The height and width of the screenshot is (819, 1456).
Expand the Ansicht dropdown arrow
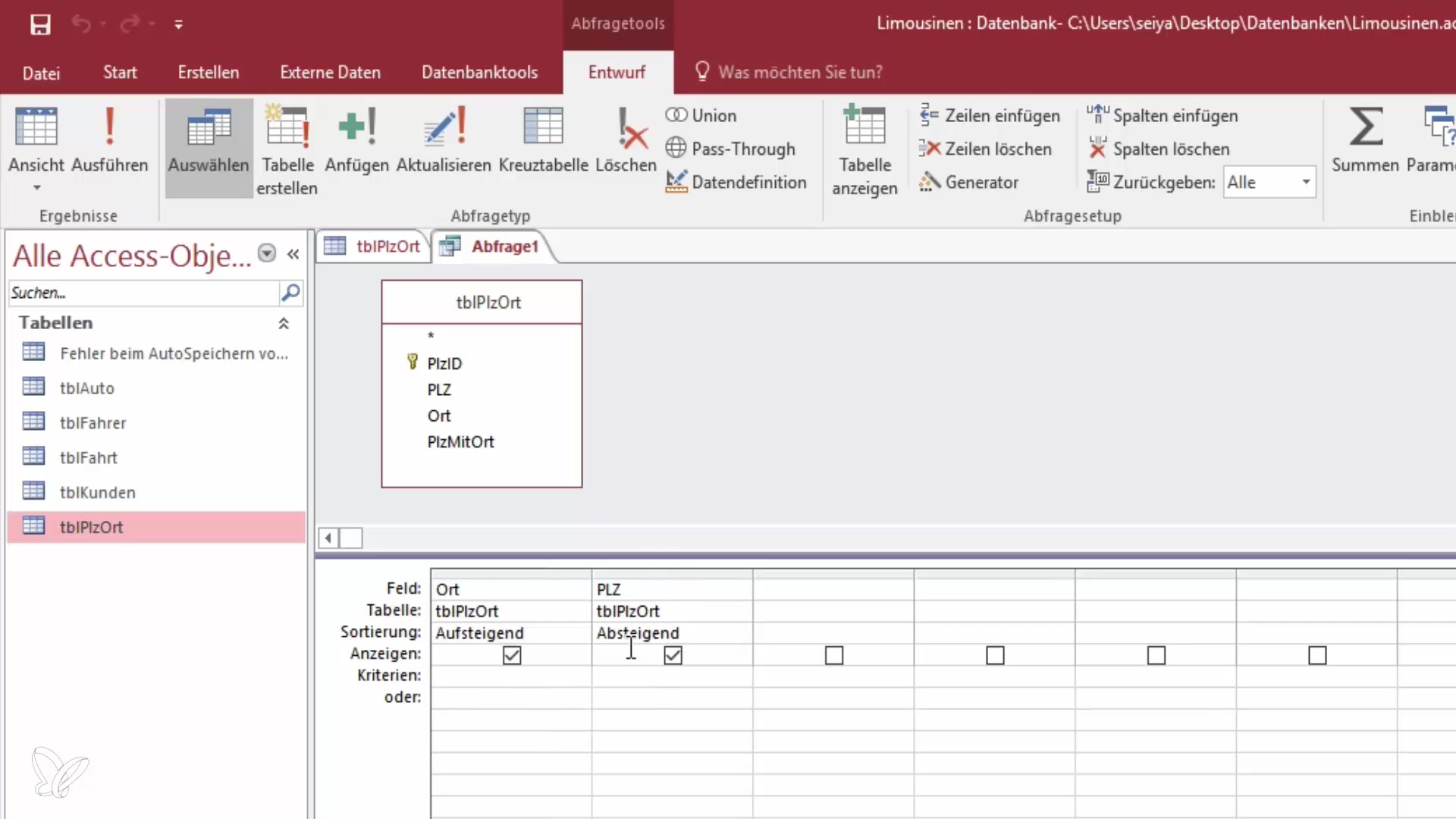click(36, 187)
